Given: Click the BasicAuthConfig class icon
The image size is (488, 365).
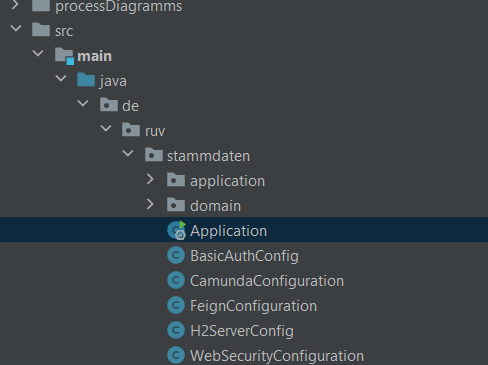Looking at the screenshot, I should click(x=176, y=255).
